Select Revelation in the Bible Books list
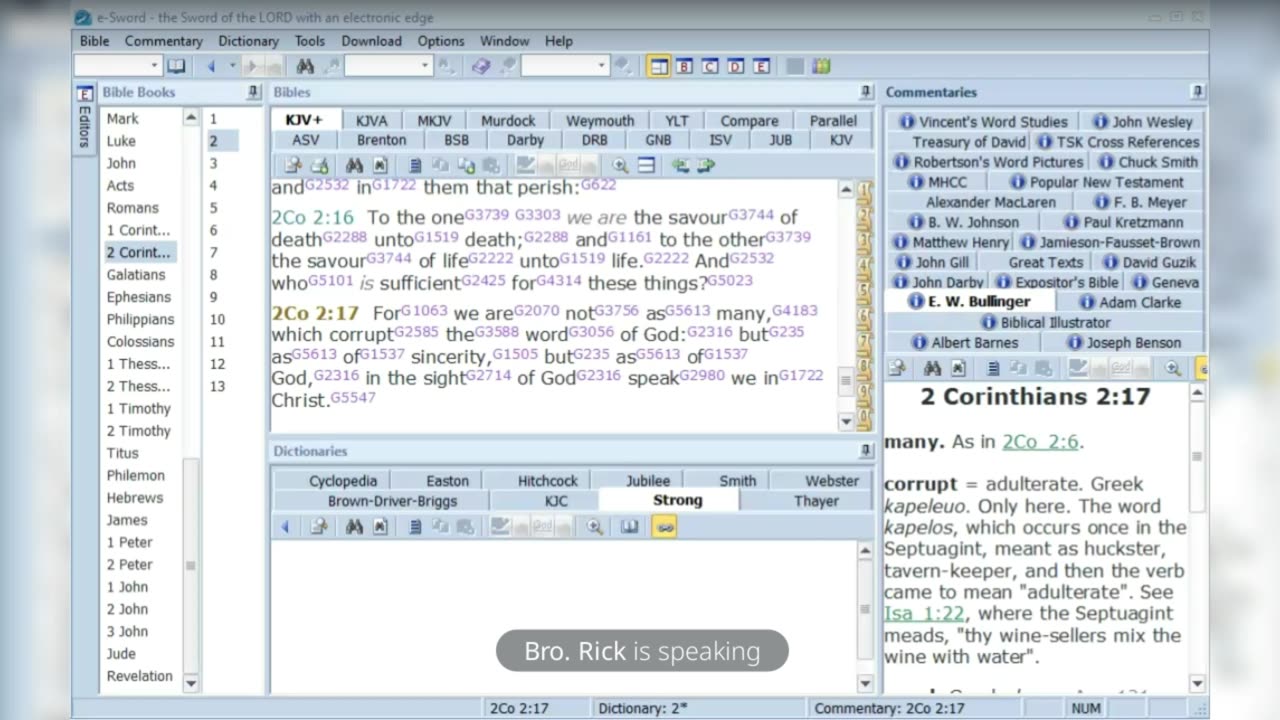The image size is (1280, 720). click(140, 676)
